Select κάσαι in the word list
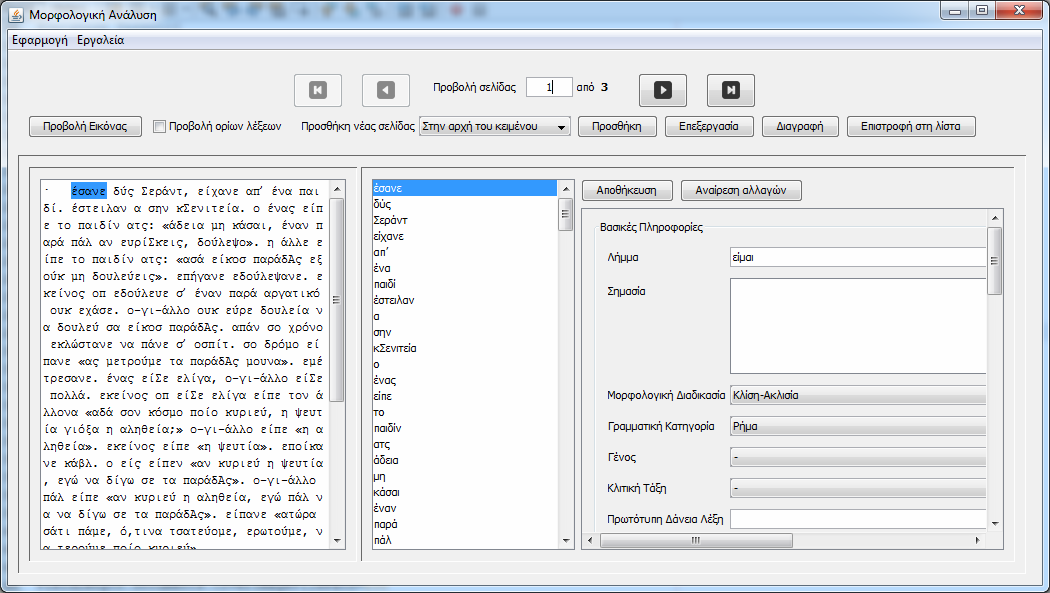 point(465,493)
